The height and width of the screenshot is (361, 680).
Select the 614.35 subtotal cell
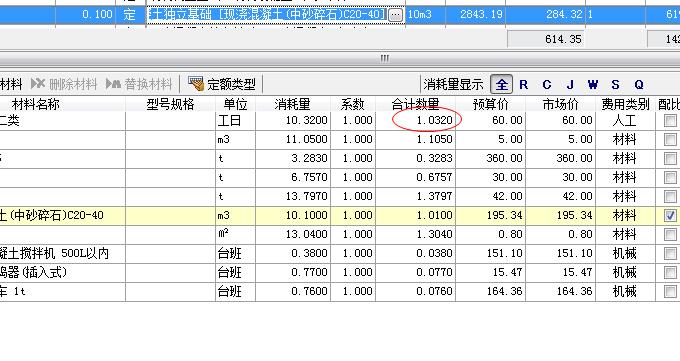[545, 39]
